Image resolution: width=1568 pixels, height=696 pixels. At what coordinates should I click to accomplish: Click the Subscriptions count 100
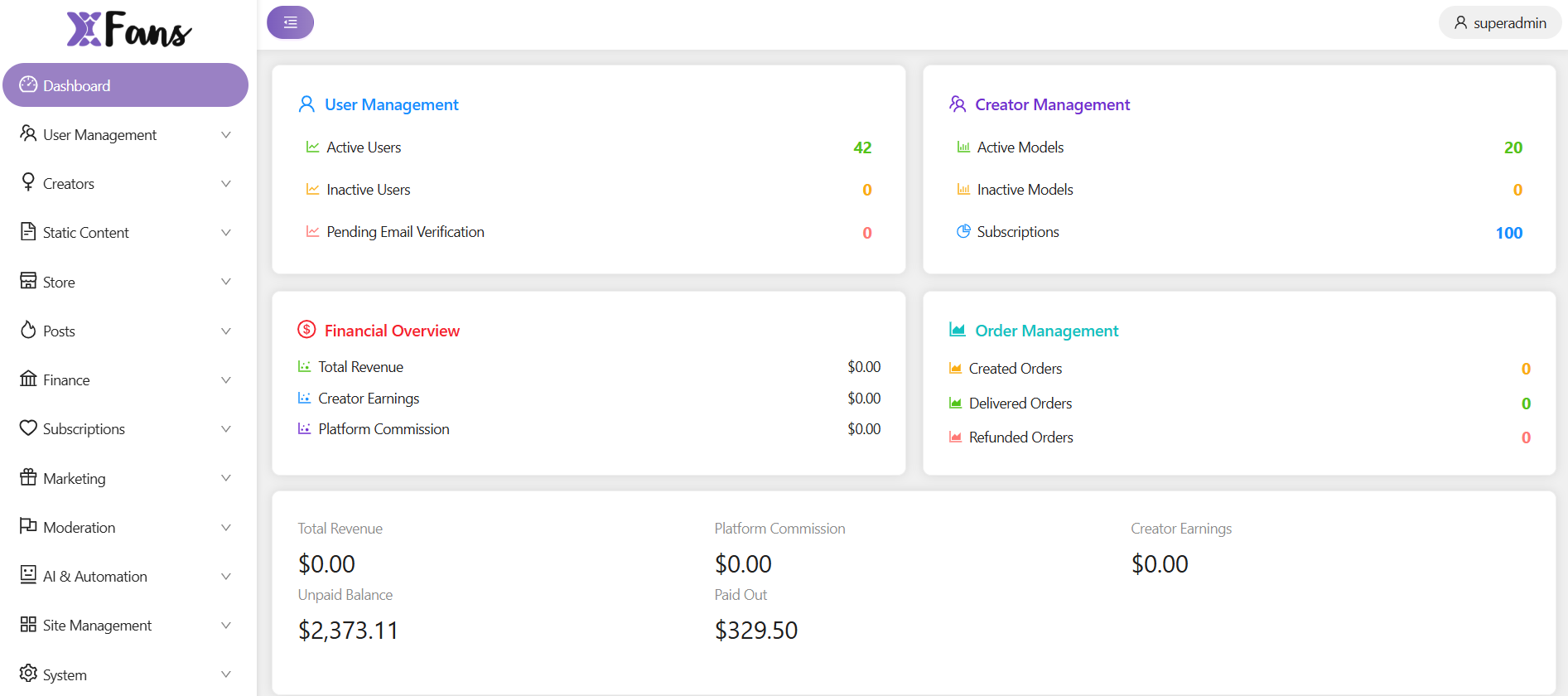(1509, 233)
